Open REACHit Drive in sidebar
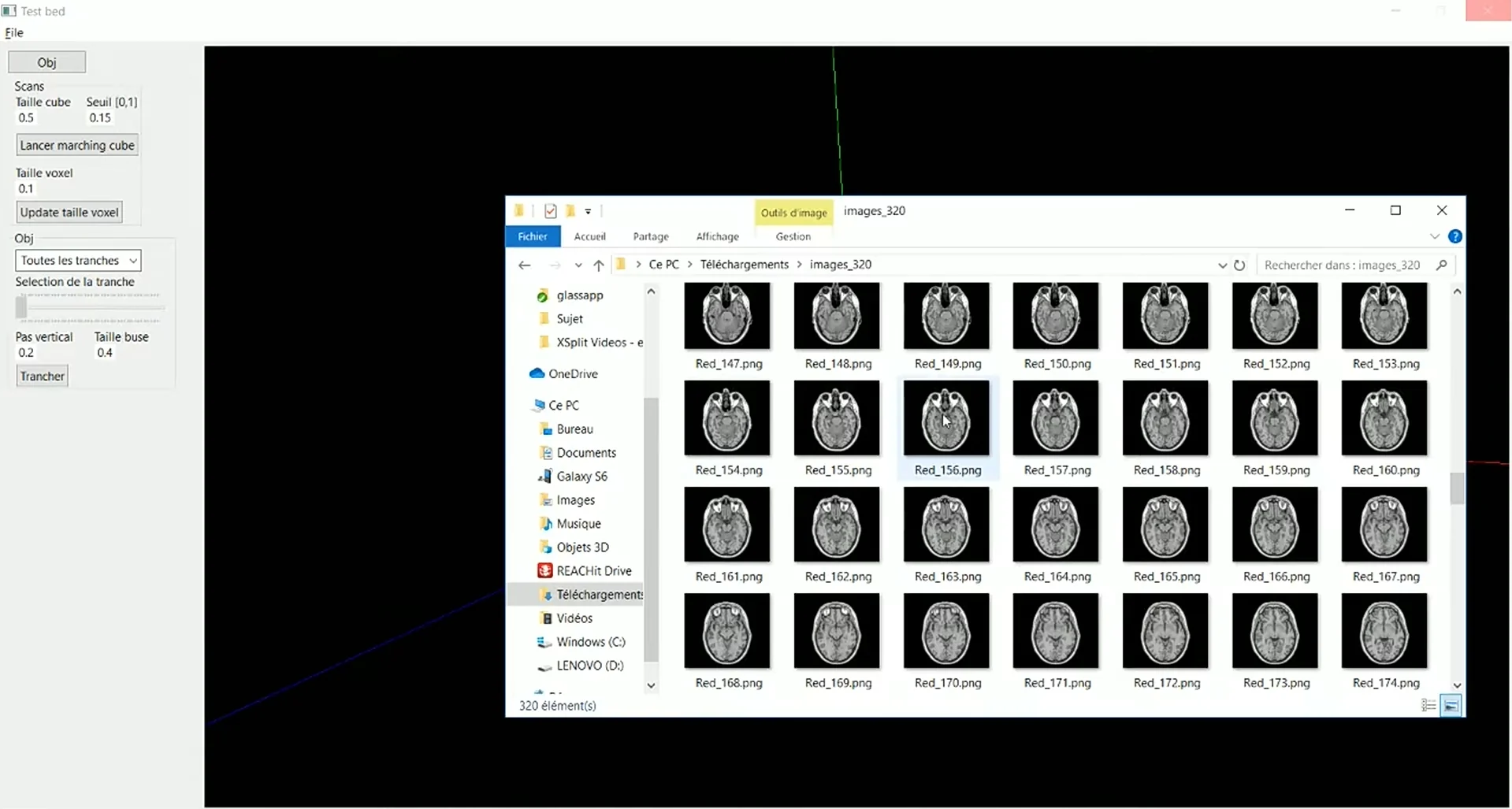 [x=593, y=571]
